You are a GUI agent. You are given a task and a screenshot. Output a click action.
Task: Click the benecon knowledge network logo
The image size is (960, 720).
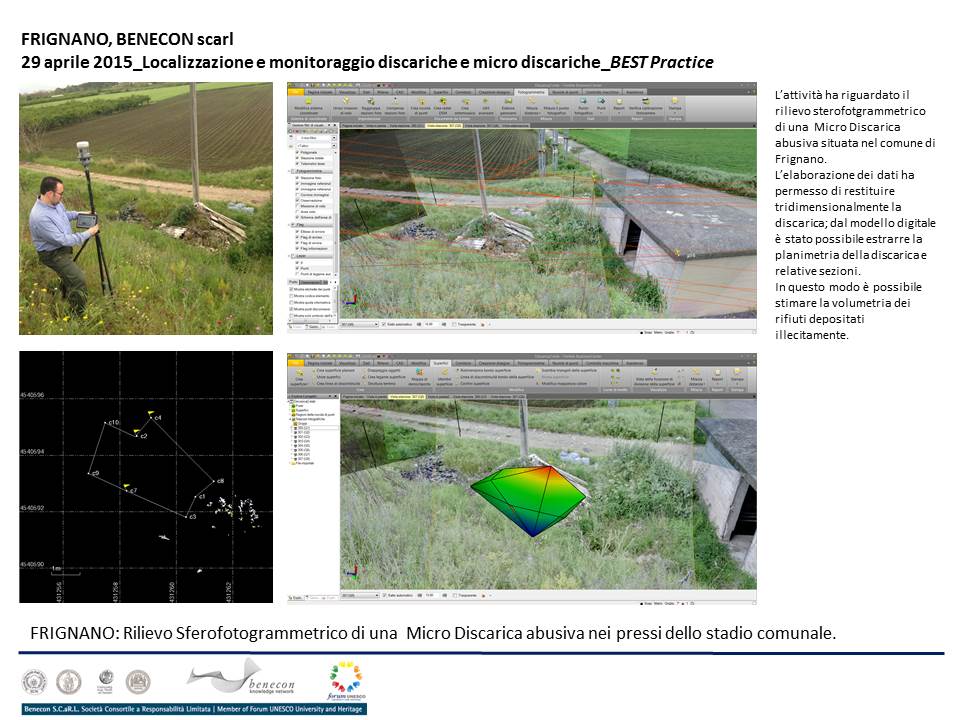click(x=241, y=678)
